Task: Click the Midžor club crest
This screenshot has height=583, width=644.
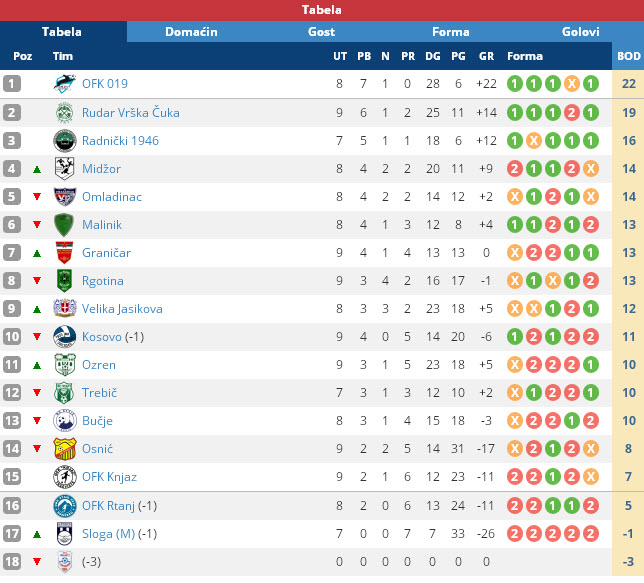Action: 65,169
